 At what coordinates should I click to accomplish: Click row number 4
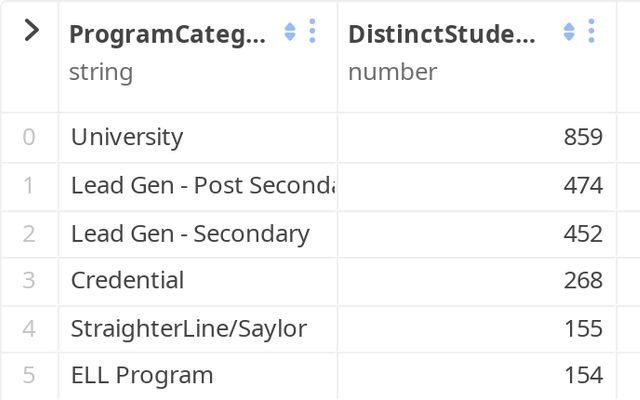tap(28, 328)
